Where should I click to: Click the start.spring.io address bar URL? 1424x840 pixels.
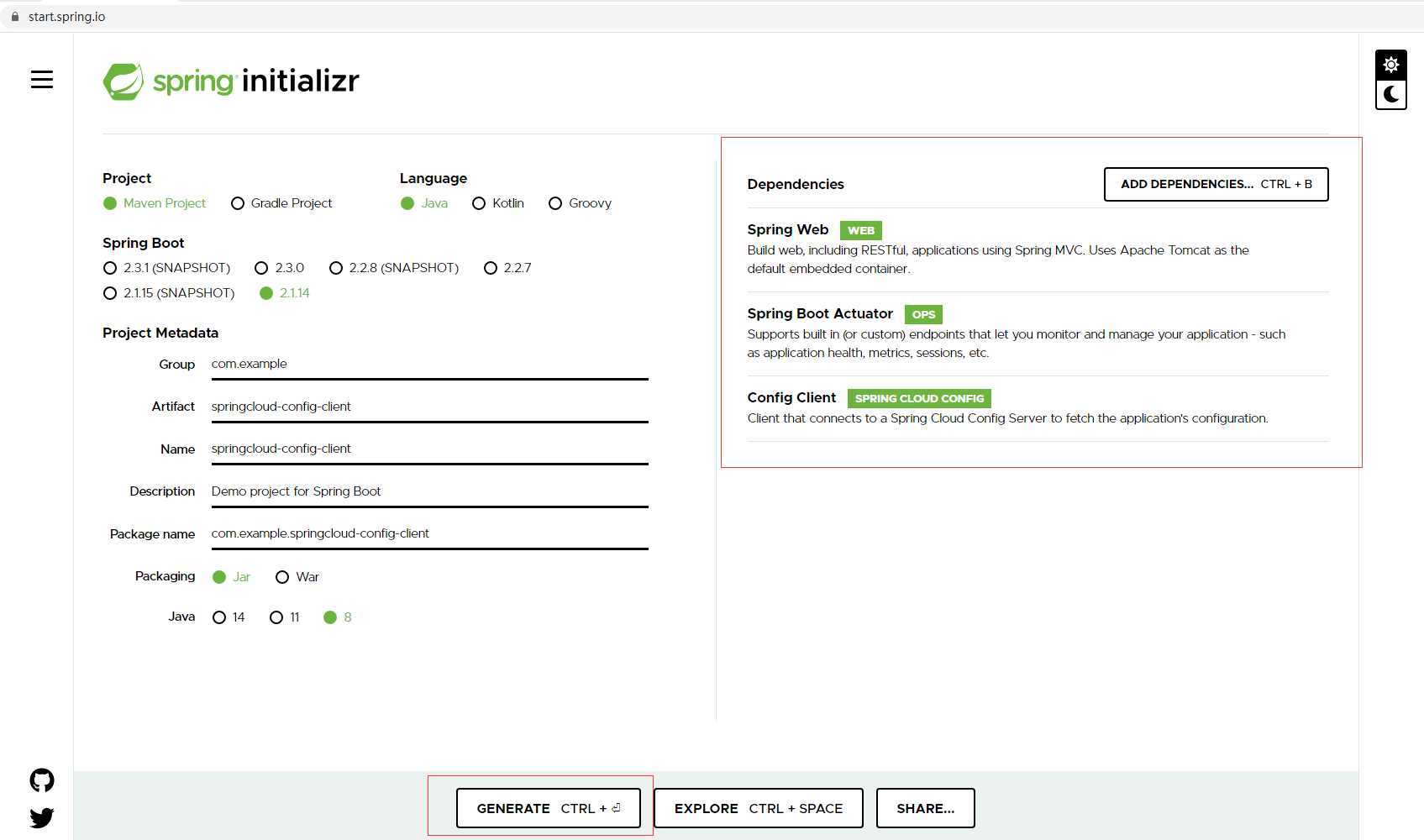[67, 17]
